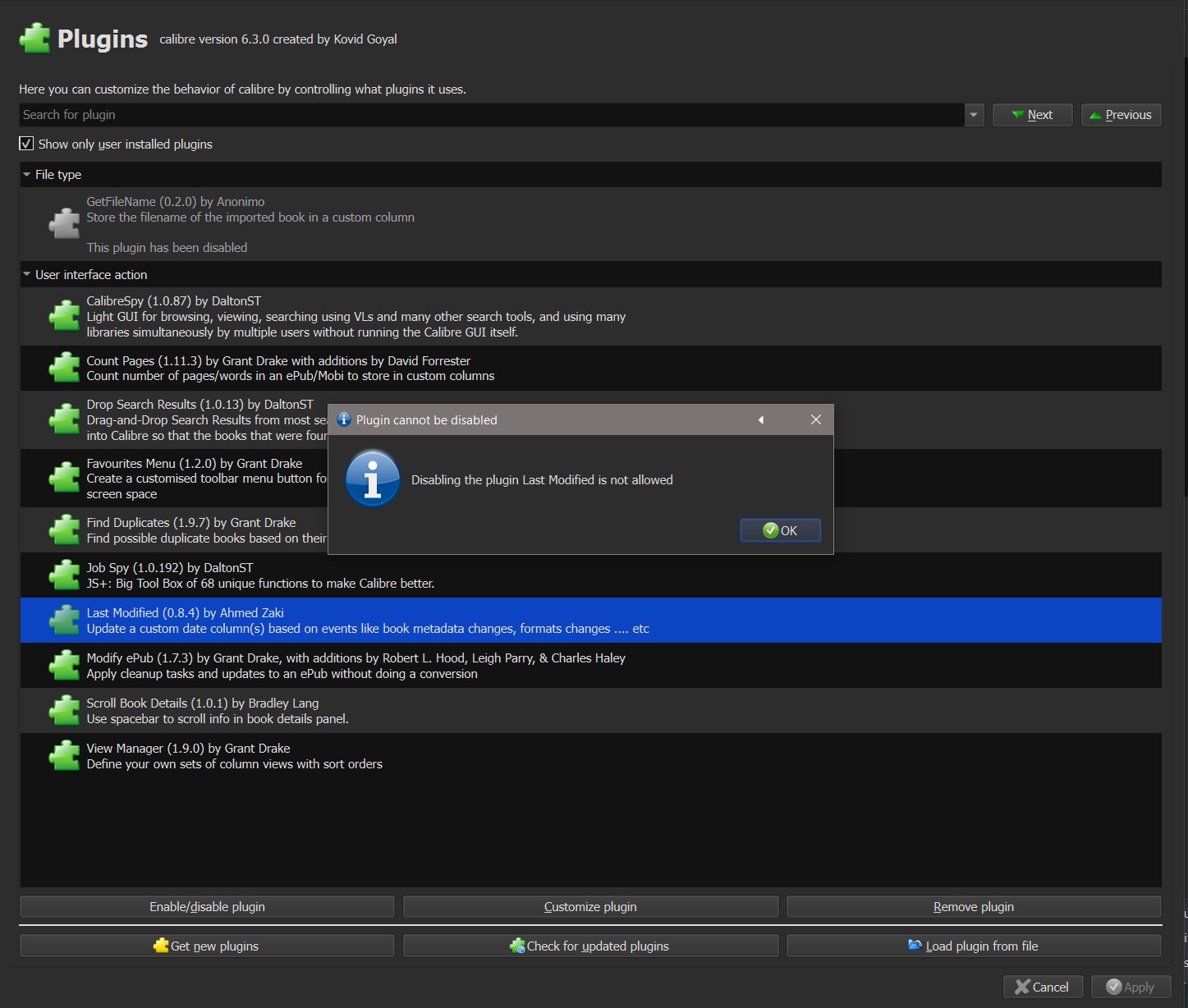Click the Next search button
This screenshot has width=1188, height=1008.
click(1032, 115)
